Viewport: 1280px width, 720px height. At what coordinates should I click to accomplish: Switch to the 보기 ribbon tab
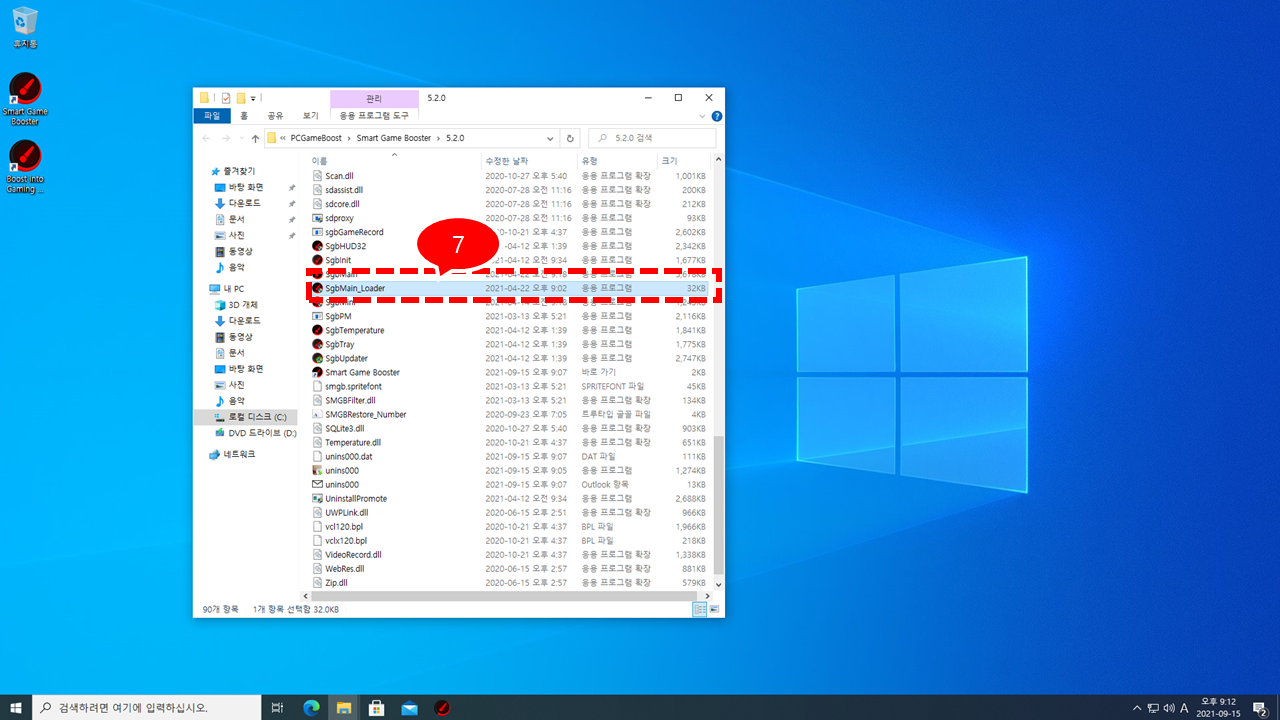click(311, 116)
